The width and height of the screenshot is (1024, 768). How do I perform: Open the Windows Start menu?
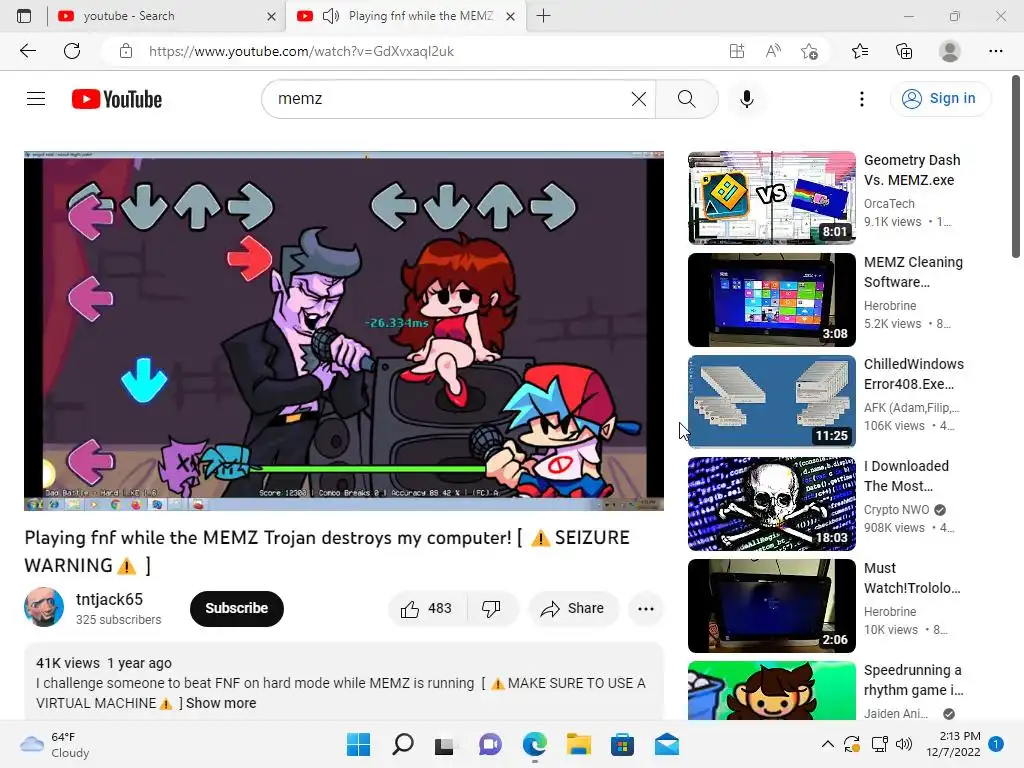click(x=358, y=744)
